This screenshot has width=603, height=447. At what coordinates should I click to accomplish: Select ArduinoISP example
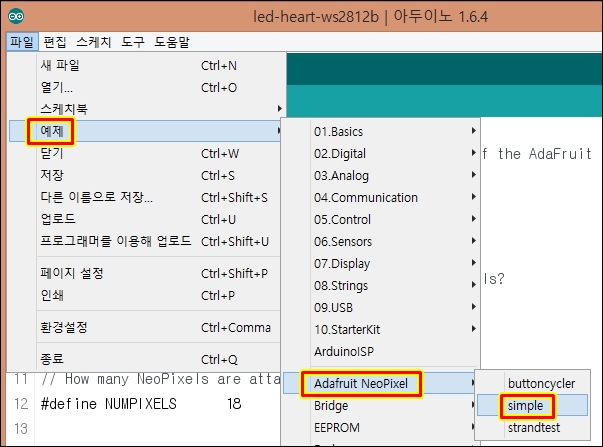(381, 351)
